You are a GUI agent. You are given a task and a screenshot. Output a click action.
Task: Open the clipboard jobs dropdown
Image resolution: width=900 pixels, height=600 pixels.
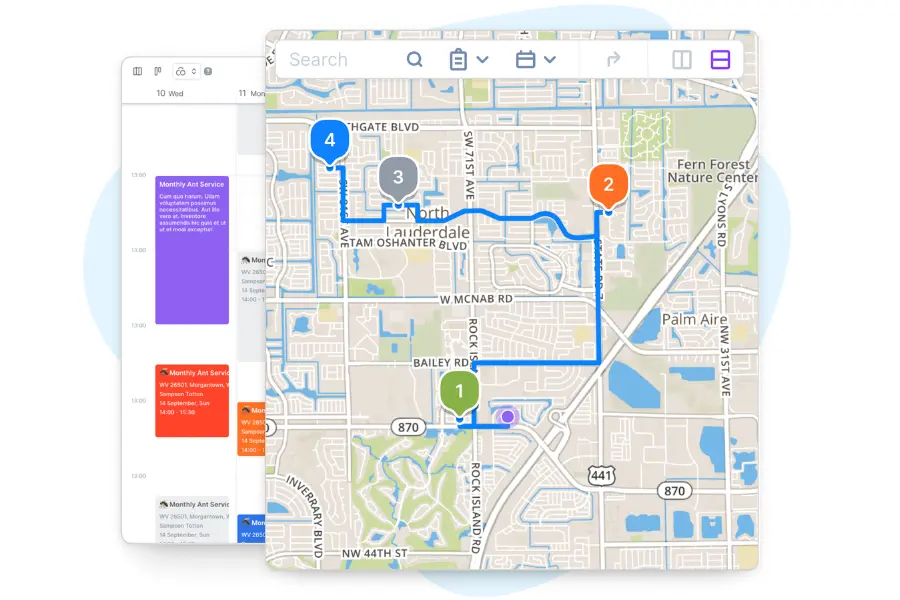[469, 59]
